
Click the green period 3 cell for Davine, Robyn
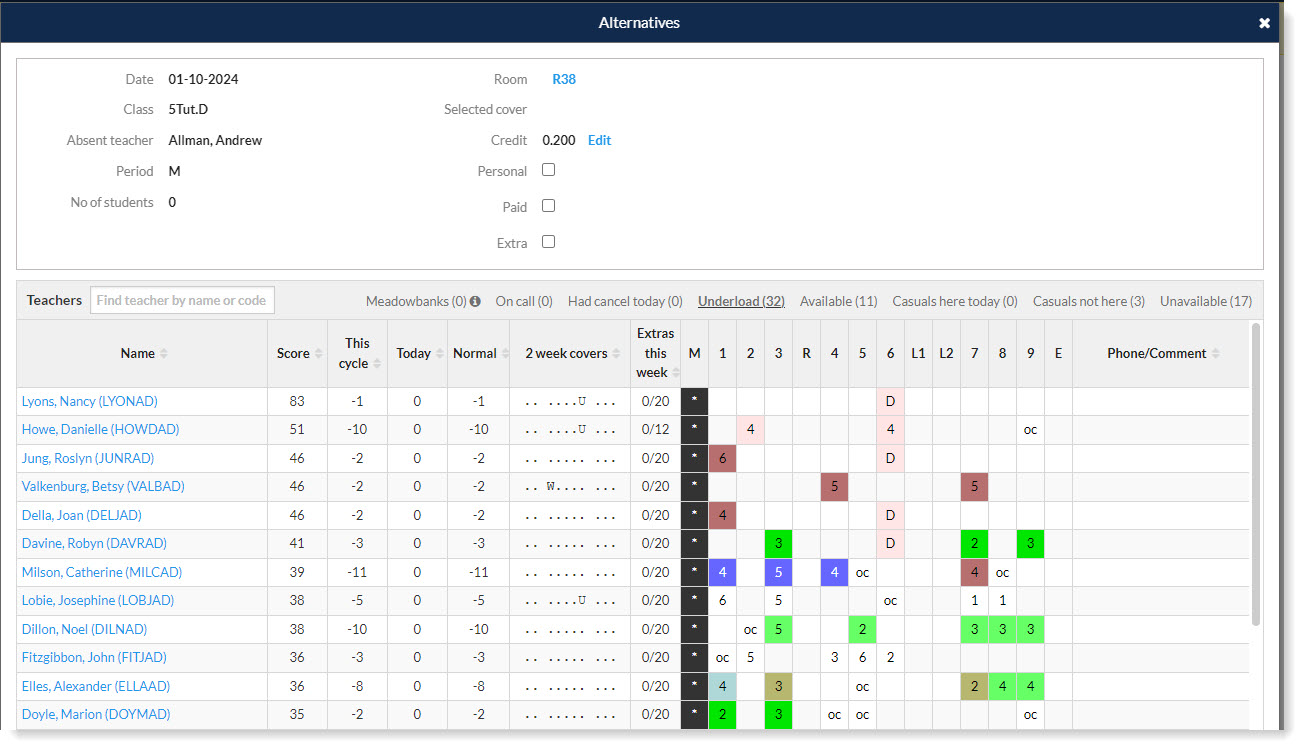click(x=779, y=543)
